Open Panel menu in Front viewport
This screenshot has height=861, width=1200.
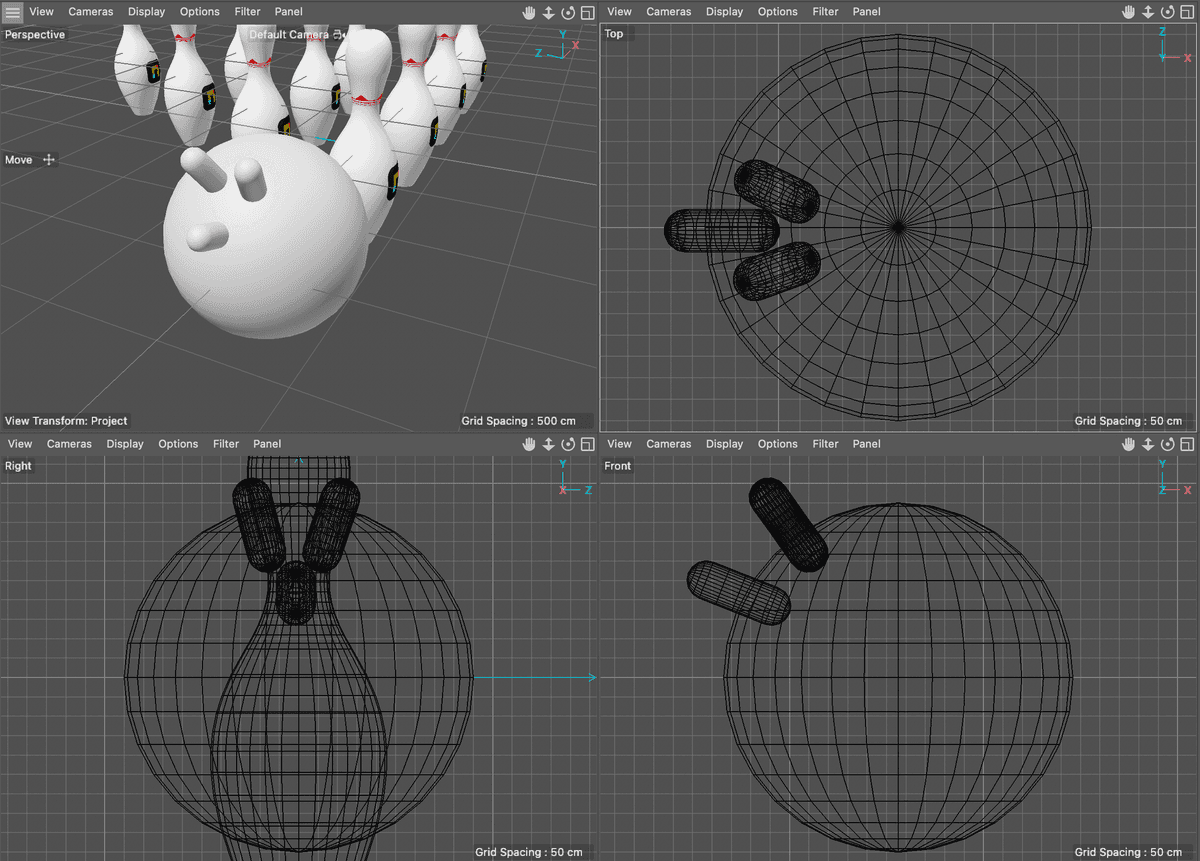tap(867, 444)
